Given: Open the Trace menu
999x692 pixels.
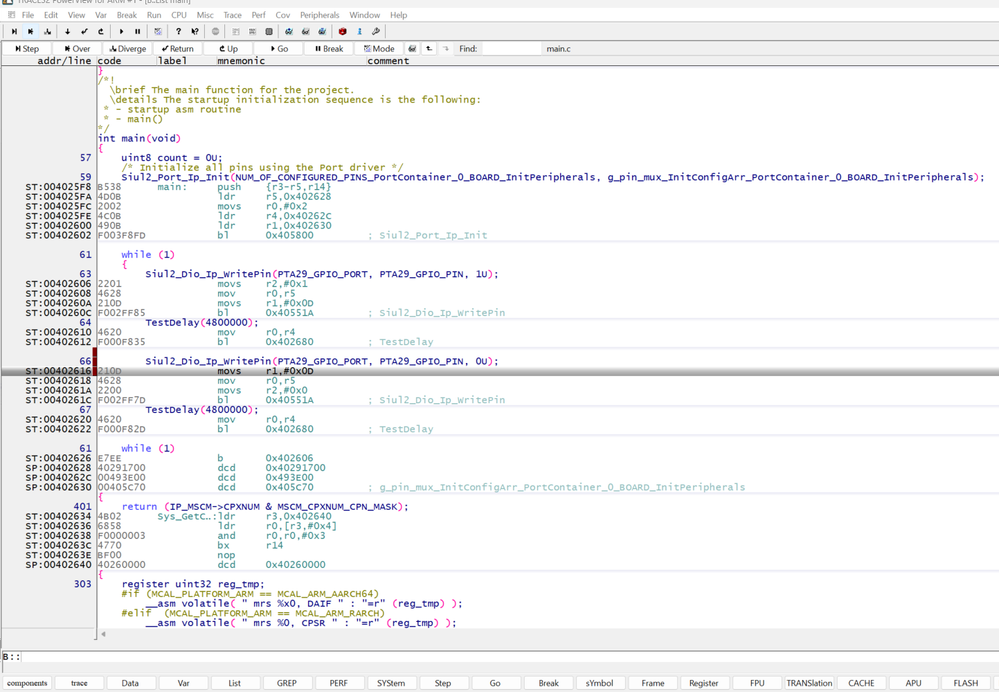Looking at the screenshot, I should (x=232, y=15).
